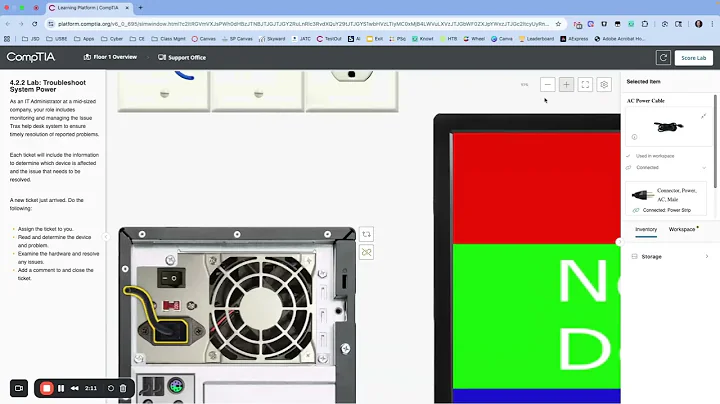
Task: Open the Chrome profile avatar
Action: coord(698,24)
